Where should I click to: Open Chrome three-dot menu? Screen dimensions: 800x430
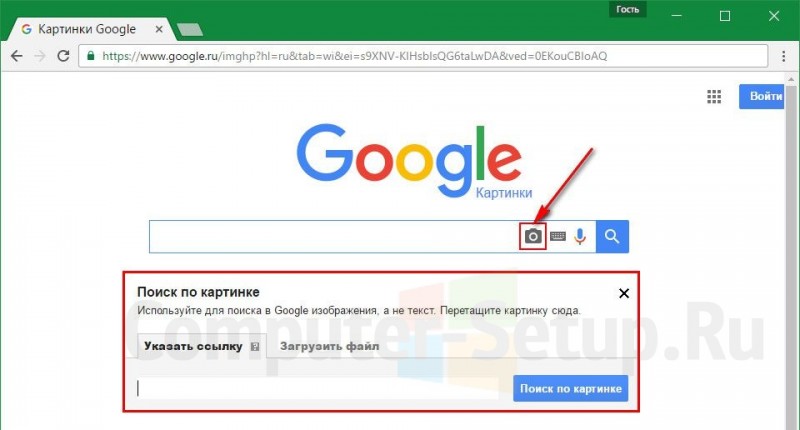783,56
